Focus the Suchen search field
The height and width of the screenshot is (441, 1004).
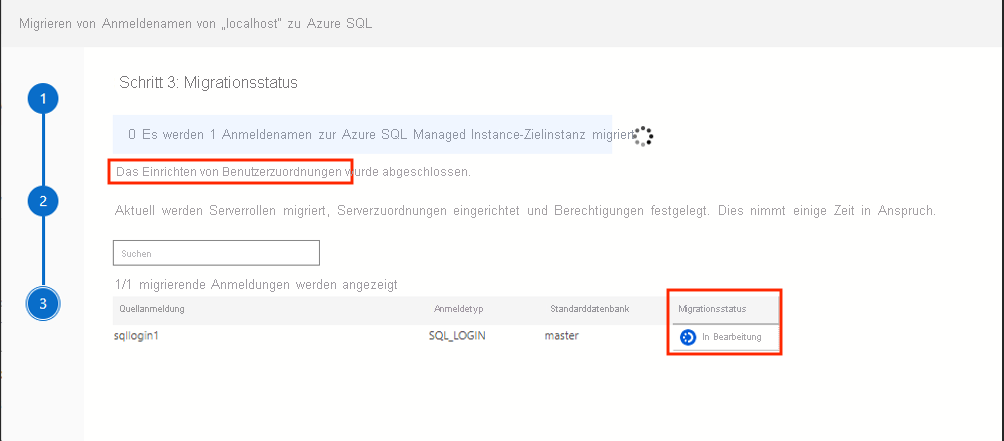(x=216, y=253)
